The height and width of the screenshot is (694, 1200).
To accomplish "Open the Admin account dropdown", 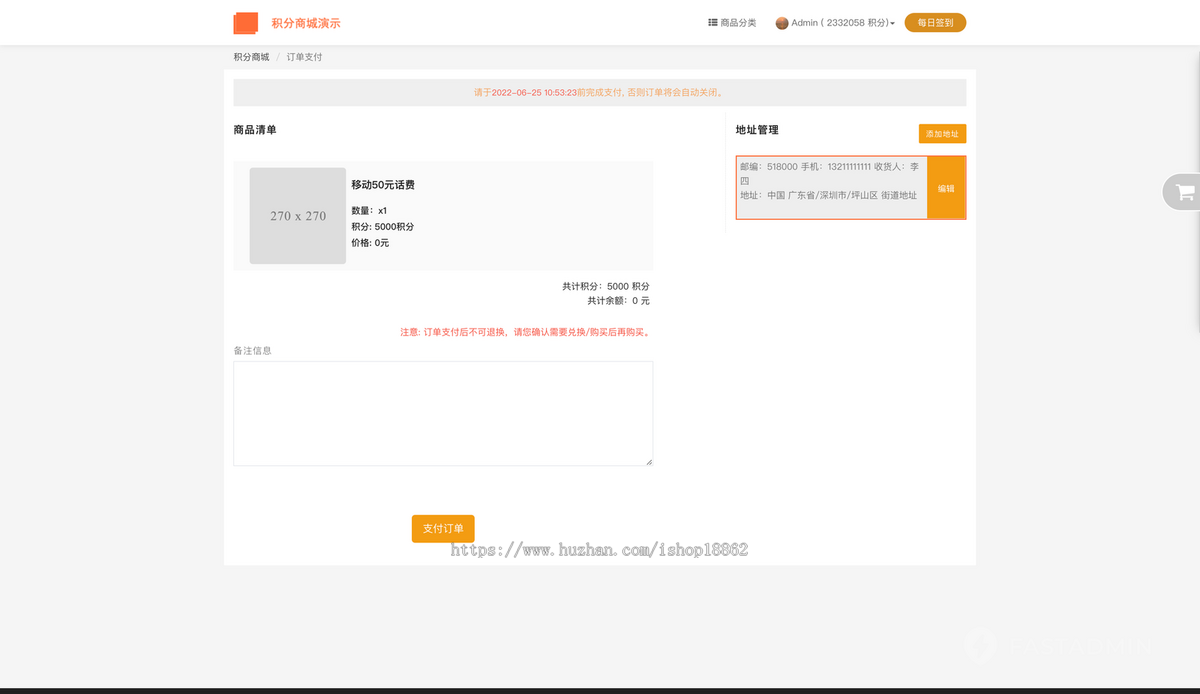I will 840,22.
